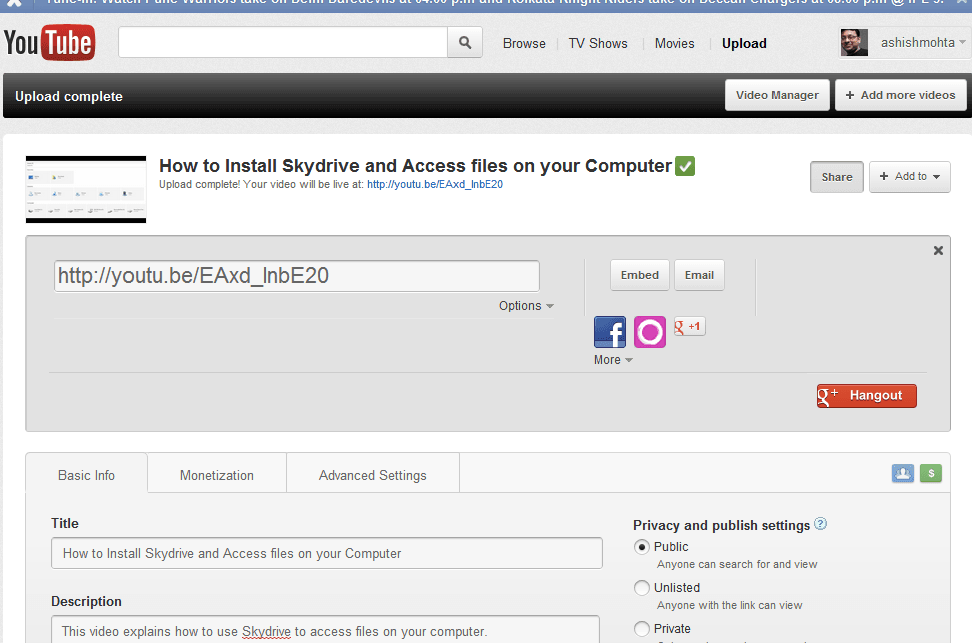Share video on Facebook
The image size is (972, 643).
pyautogui.click(x=610, y=332)
